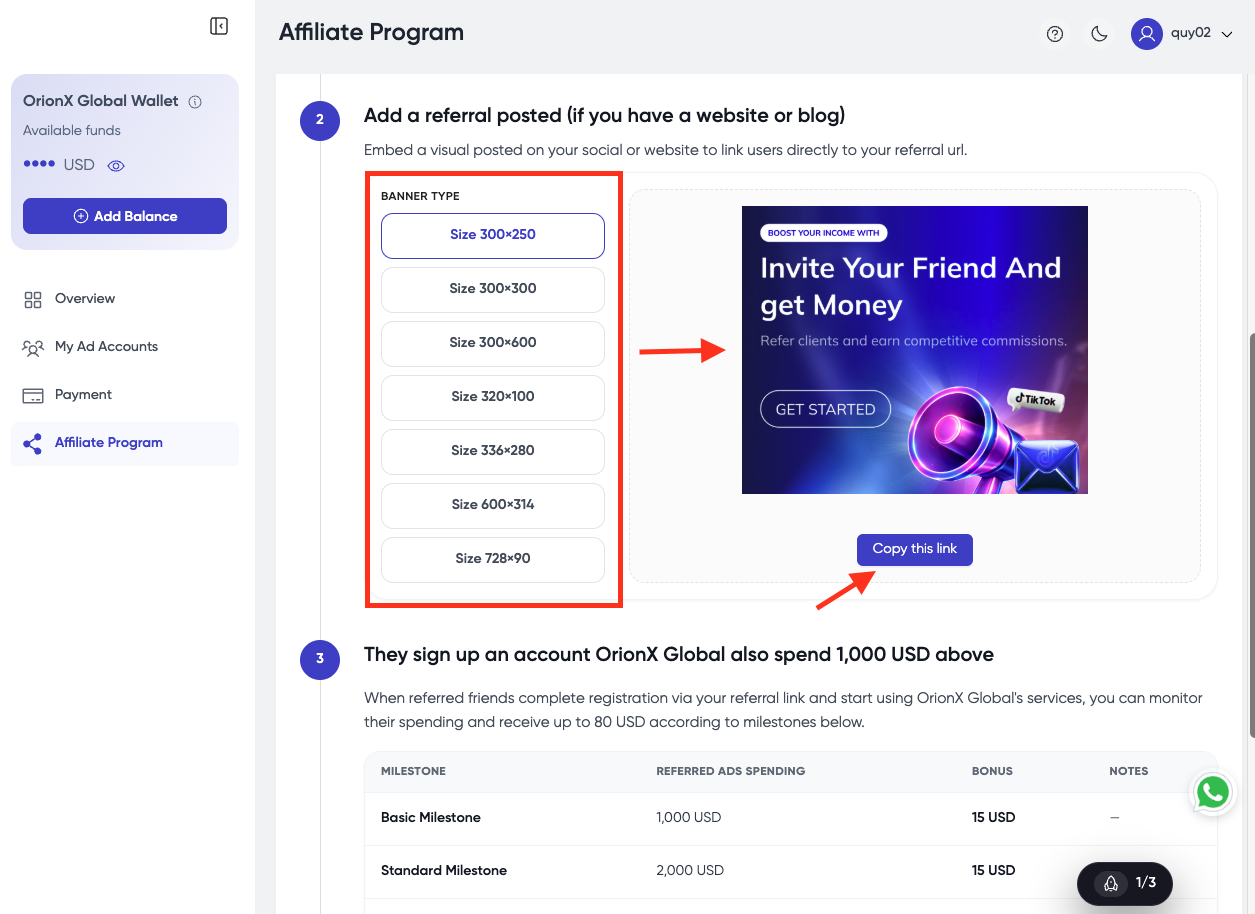Click the Available funds label

(72, 131)
